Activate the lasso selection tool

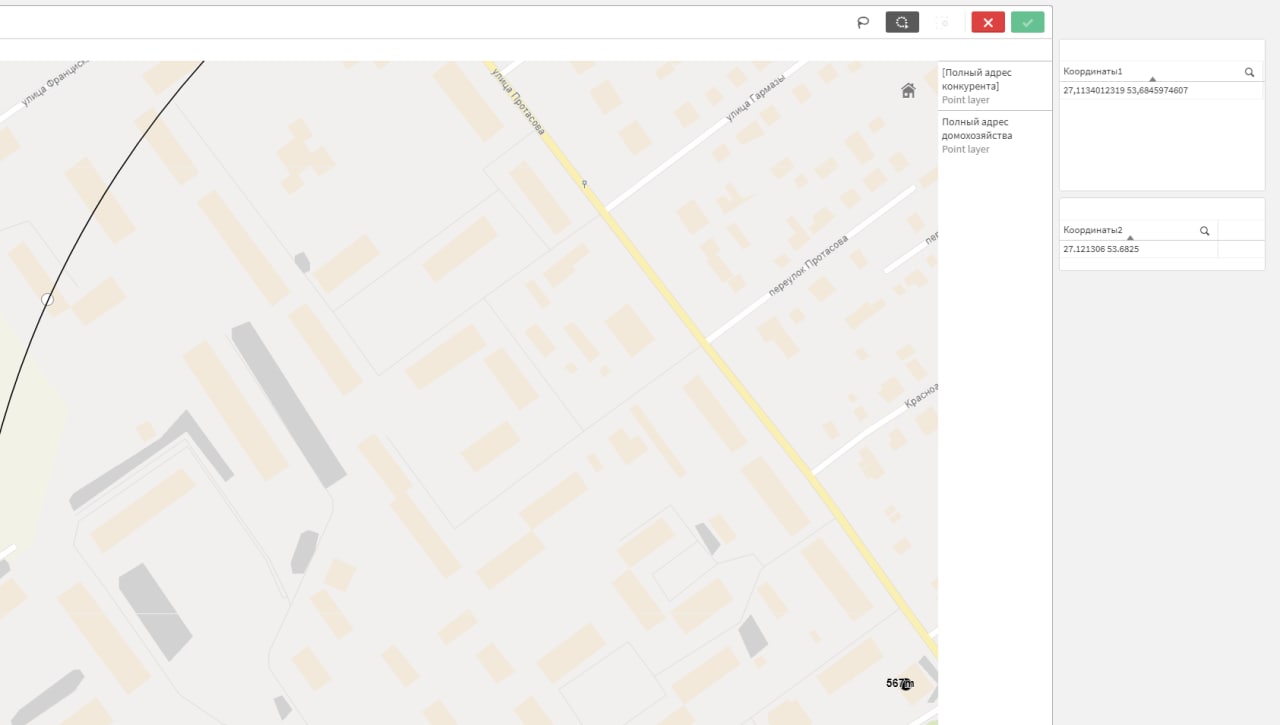pyautogui.click(x=863, y=22)
